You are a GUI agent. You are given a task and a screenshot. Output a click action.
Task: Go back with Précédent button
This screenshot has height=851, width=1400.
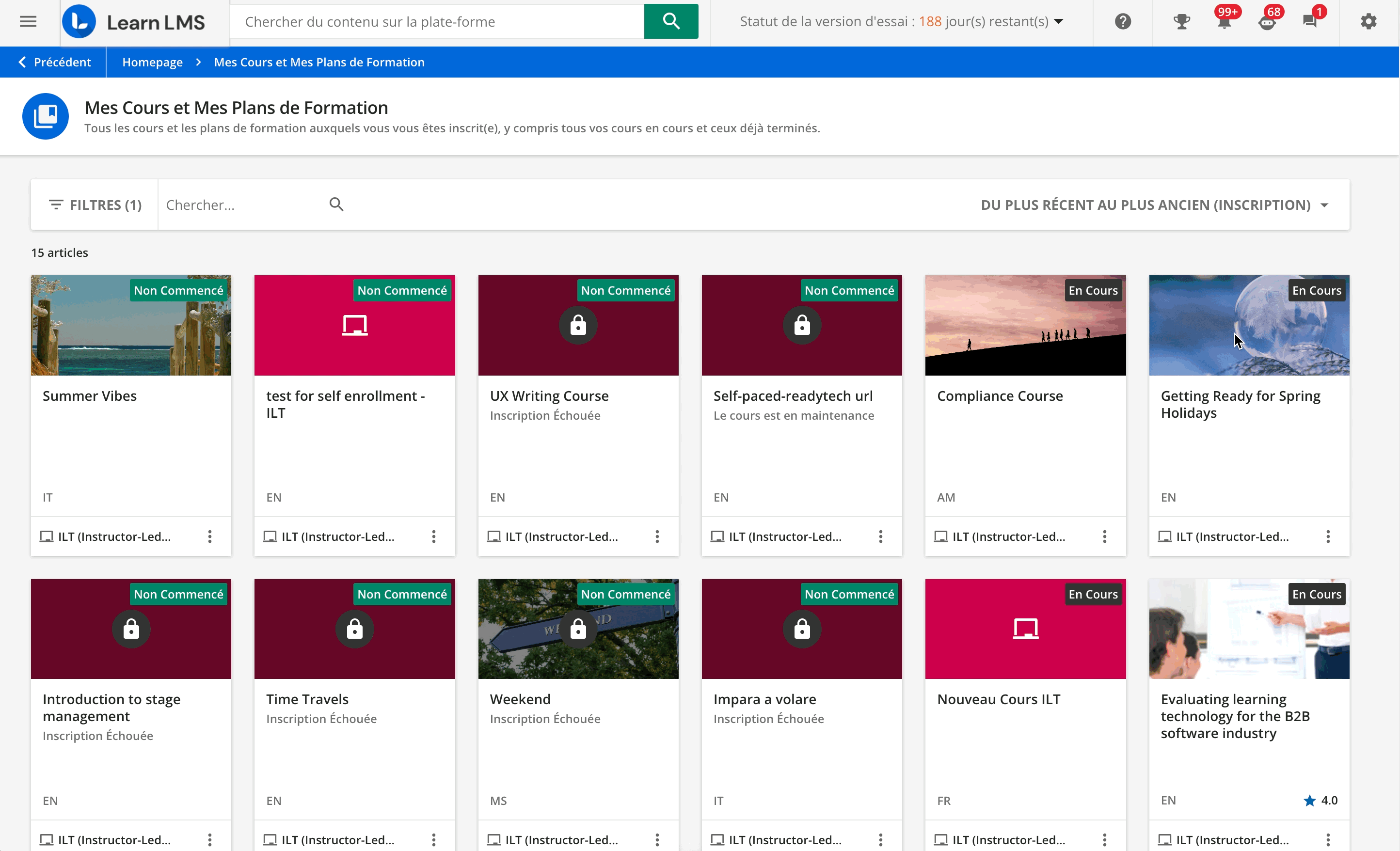click(55, 62)
